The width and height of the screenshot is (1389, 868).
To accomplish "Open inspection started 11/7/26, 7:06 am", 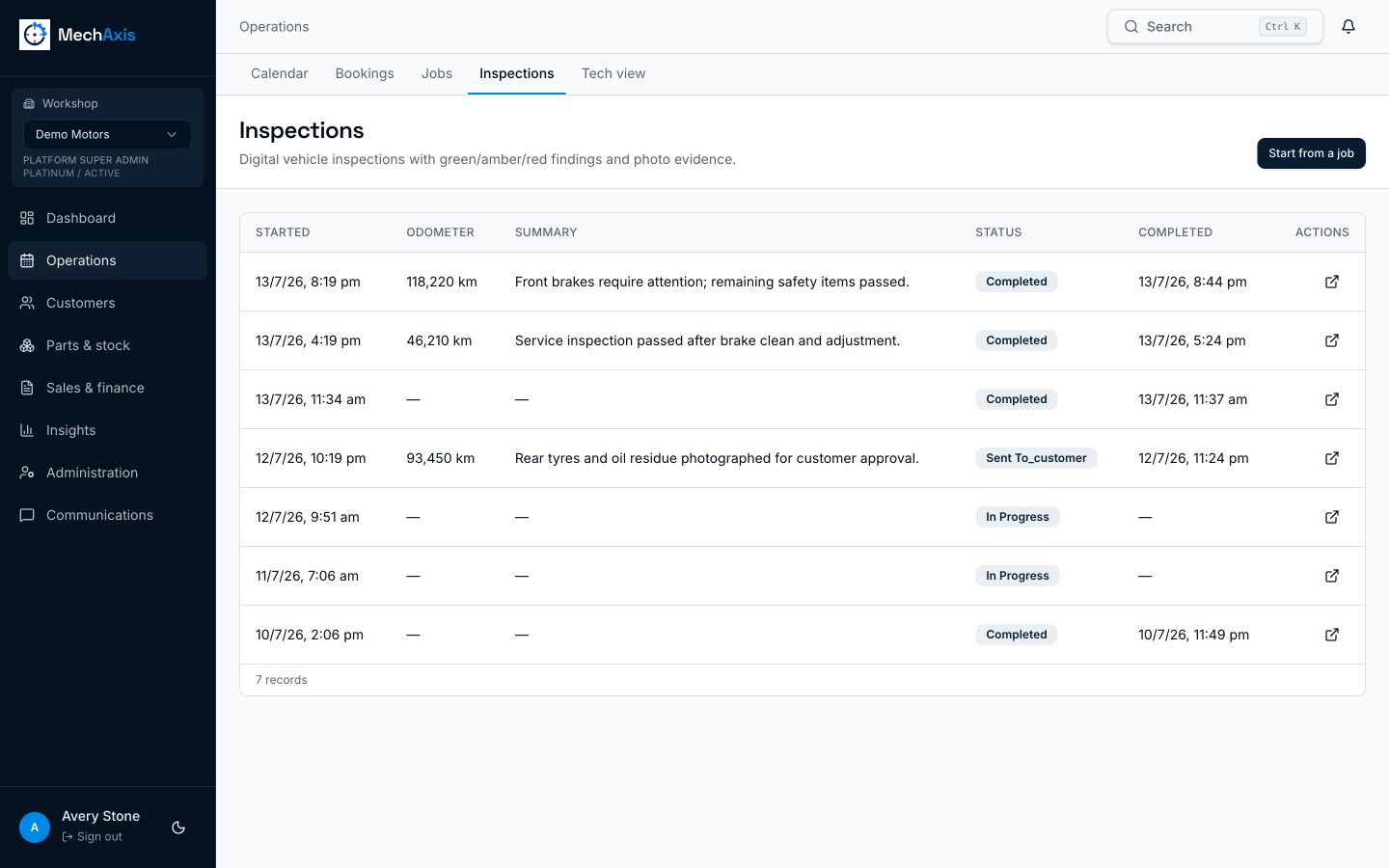I will [x=1332, y=576].
